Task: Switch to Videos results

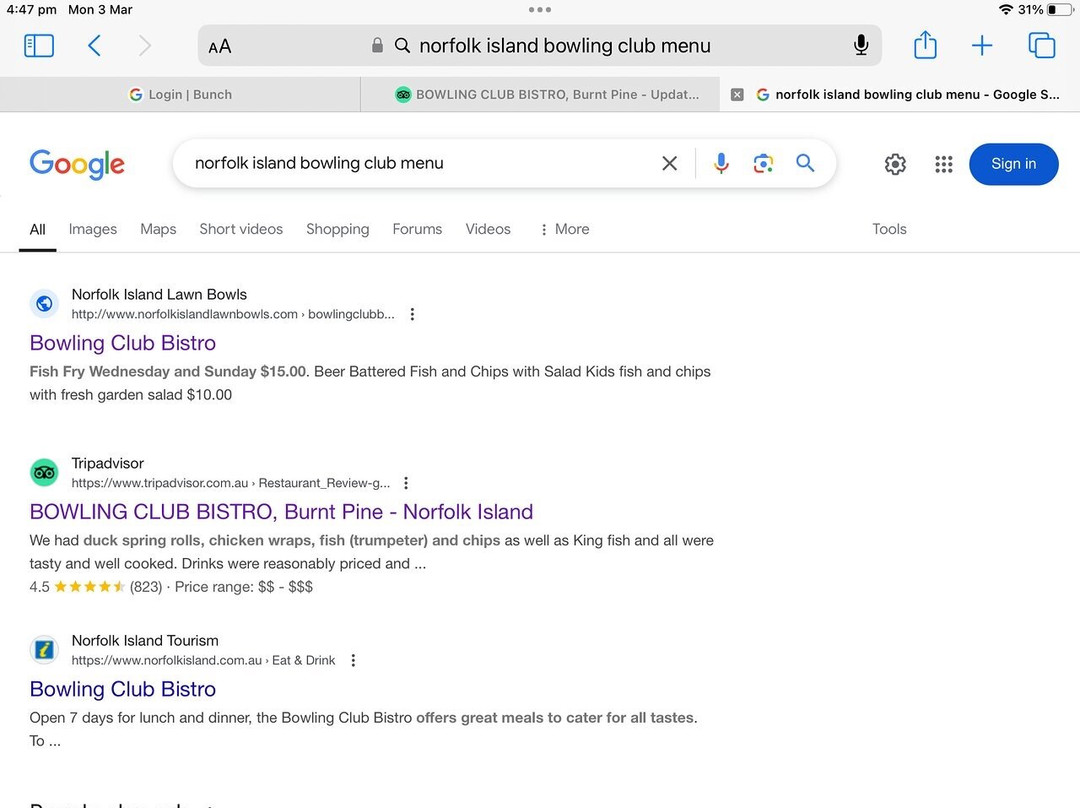Action: click(488, 229)
